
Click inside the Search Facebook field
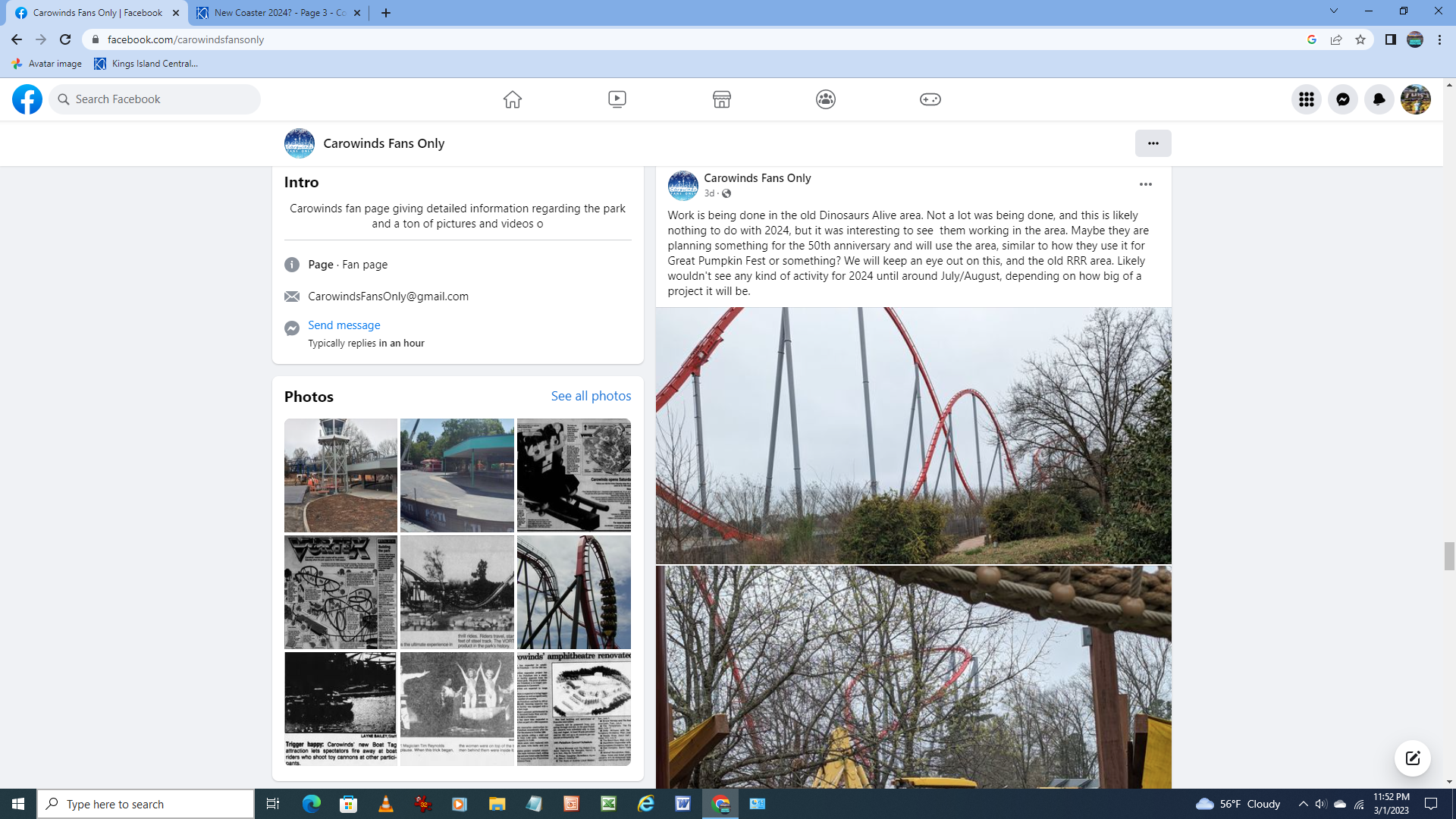pyautogui.click(x=155, y=99)
